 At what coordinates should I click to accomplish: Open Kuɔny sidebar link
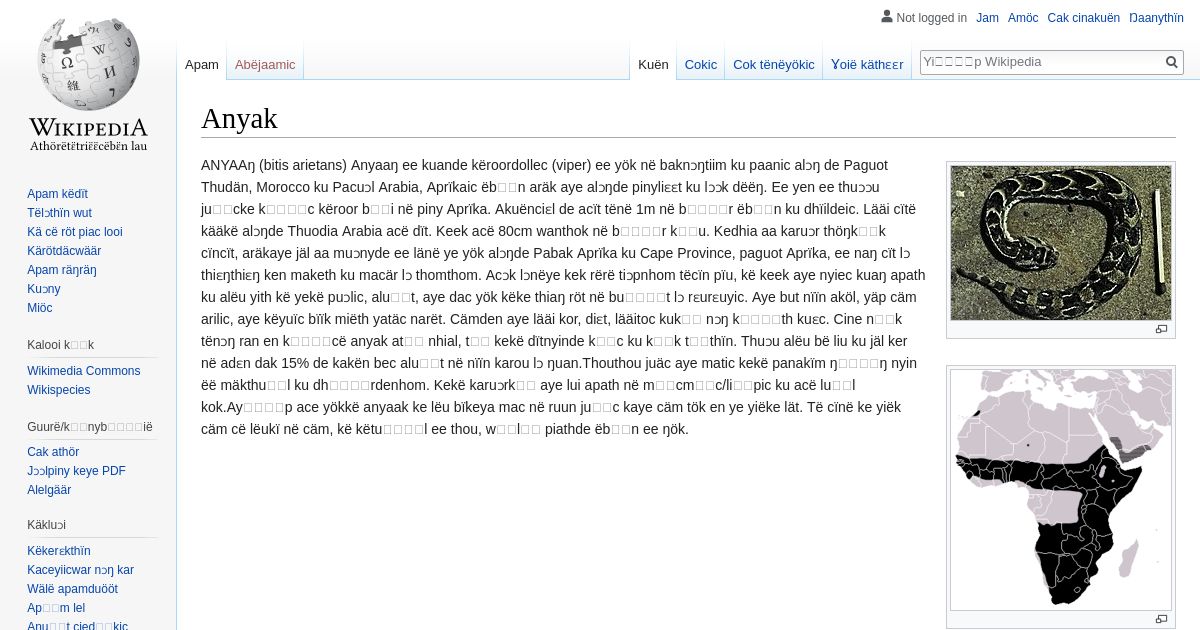[x=44, y=289]
